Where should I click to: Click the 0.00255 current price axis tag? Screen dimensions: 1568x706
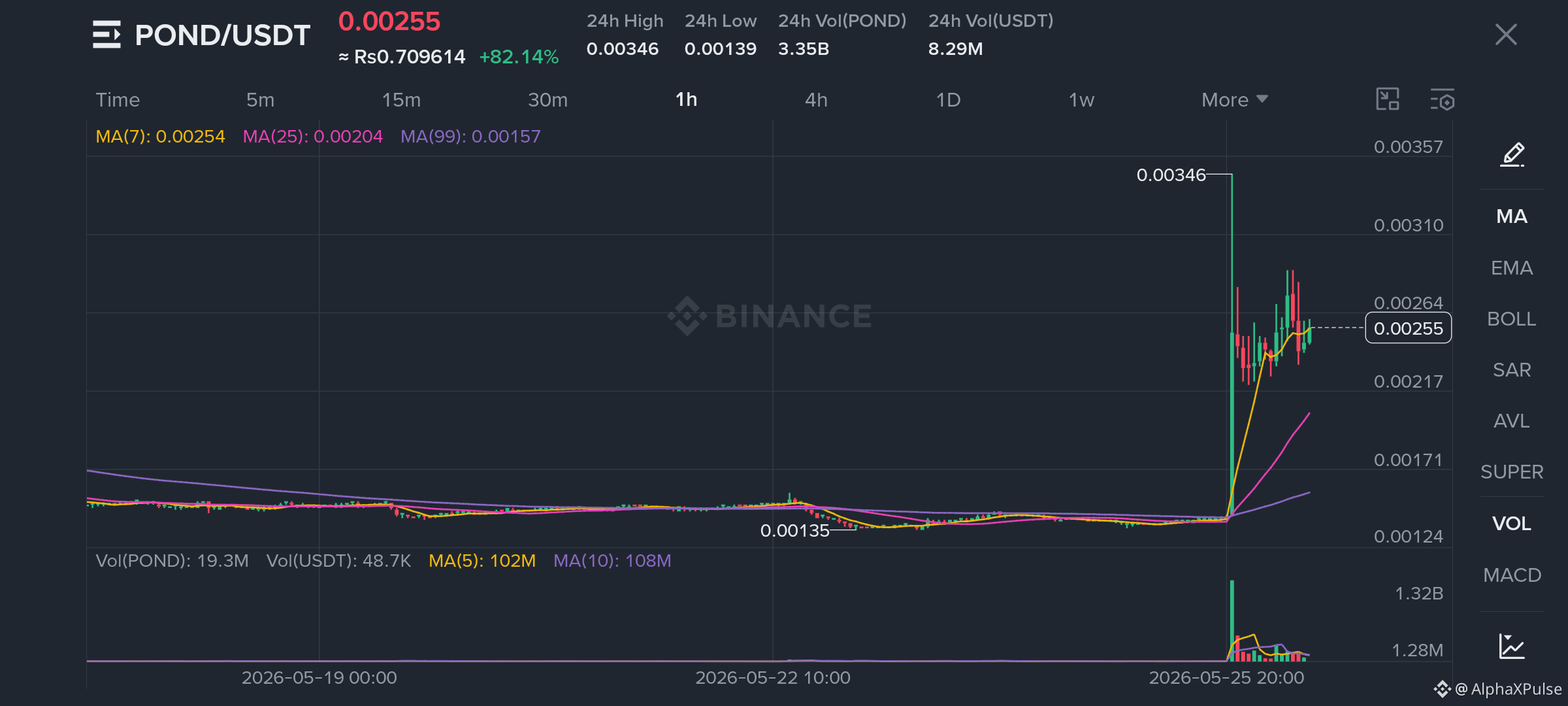tap(1408, 328)
